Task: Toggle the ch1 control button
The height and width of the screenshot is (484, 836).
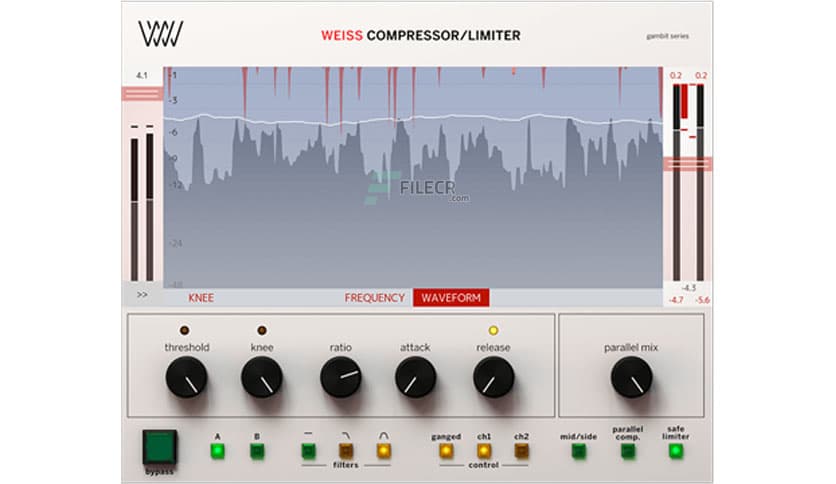Action: coord(484,451)
